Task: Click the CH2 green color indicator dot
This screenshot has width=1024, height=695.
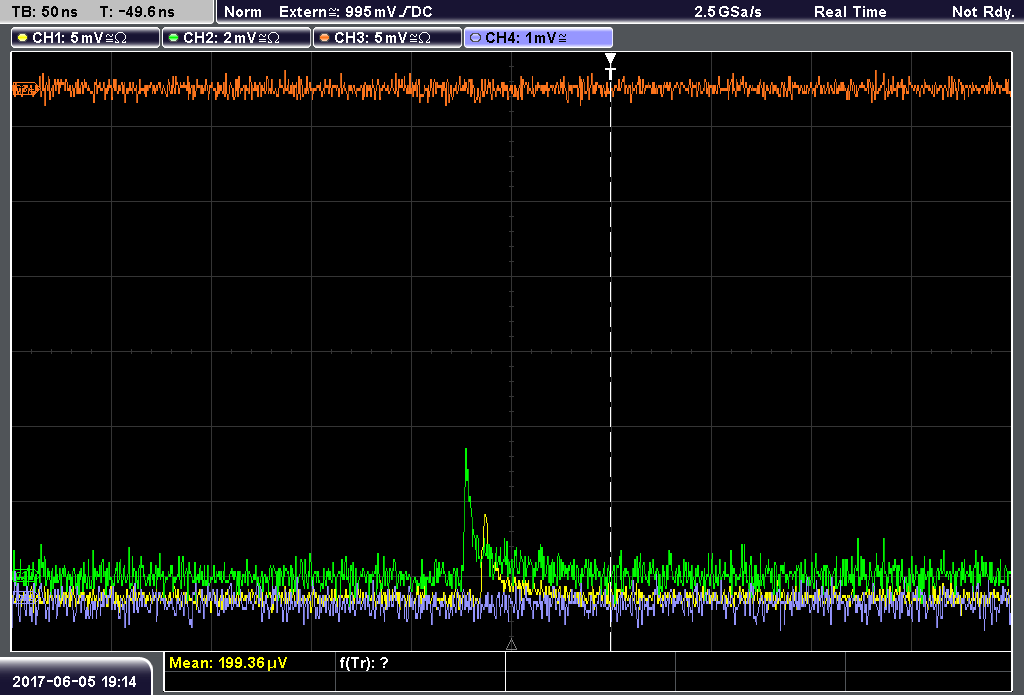Action: click(174, 38)
